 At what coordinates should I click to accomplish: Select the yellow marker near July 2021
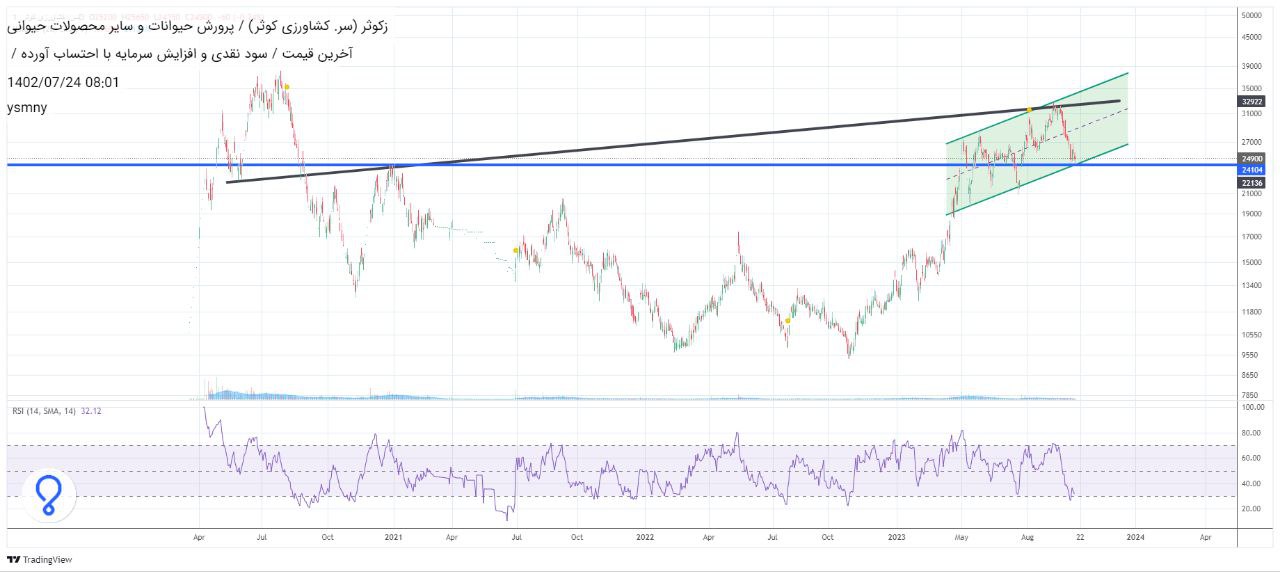tap(516, 250)
